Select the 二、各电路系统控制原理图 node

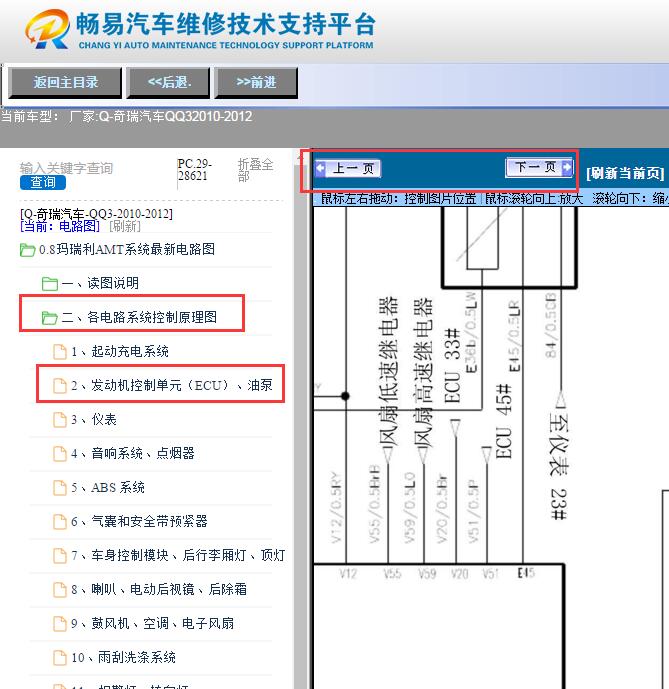click(139, 317)
